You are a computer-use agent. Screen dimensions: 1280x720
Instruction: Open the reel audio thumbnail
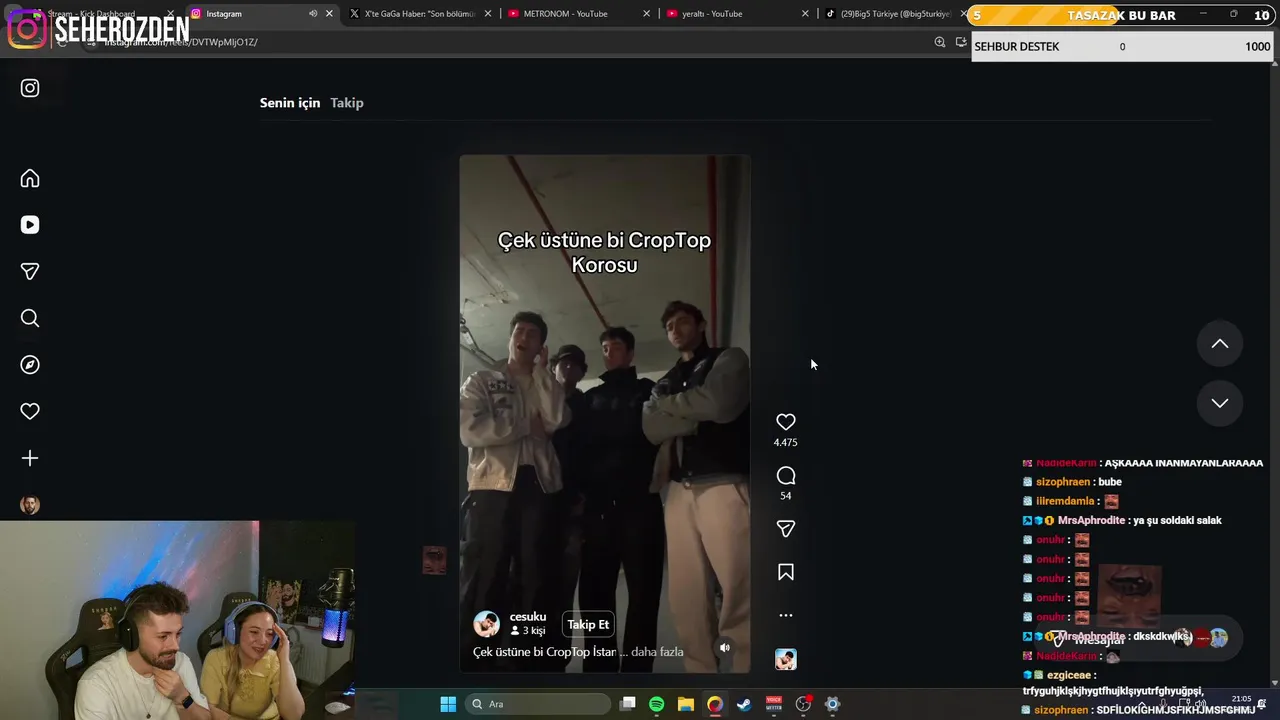tap(786, 659)
